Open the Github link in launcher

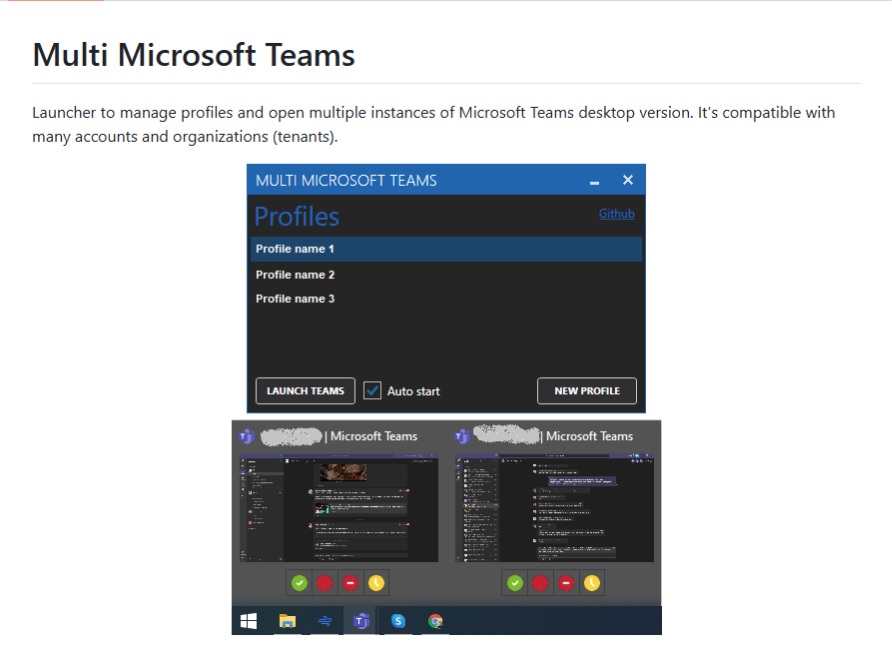[x=617, y=213]
